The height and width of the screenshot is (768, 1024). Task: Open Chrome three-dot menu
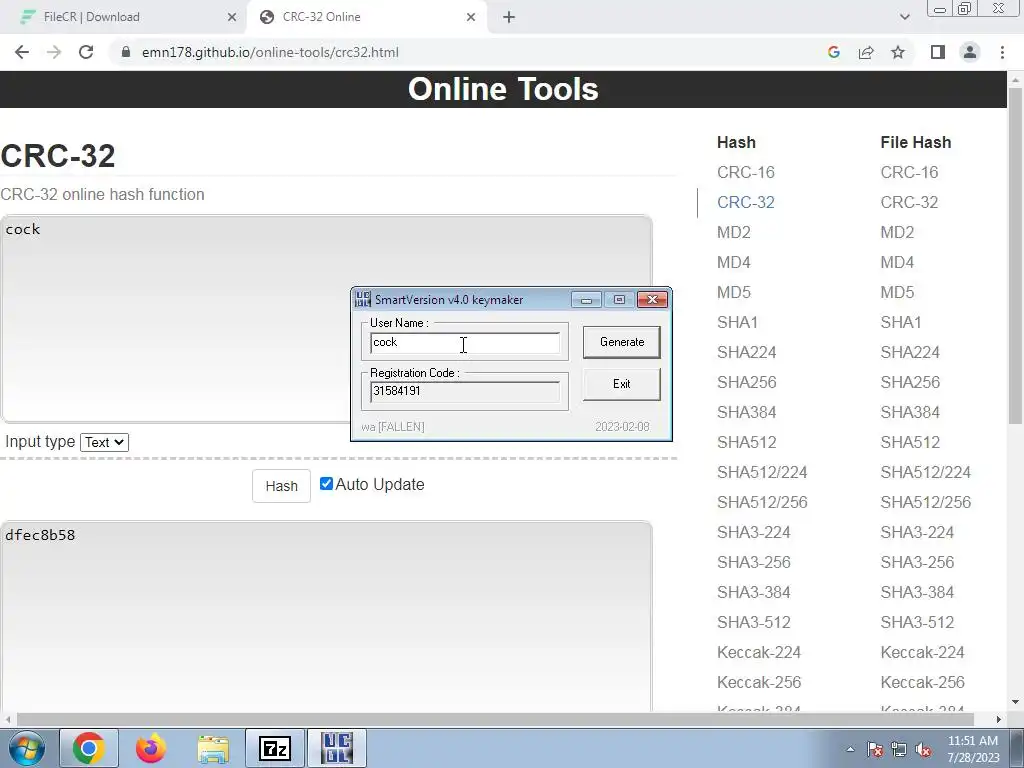click(1002, 52)
